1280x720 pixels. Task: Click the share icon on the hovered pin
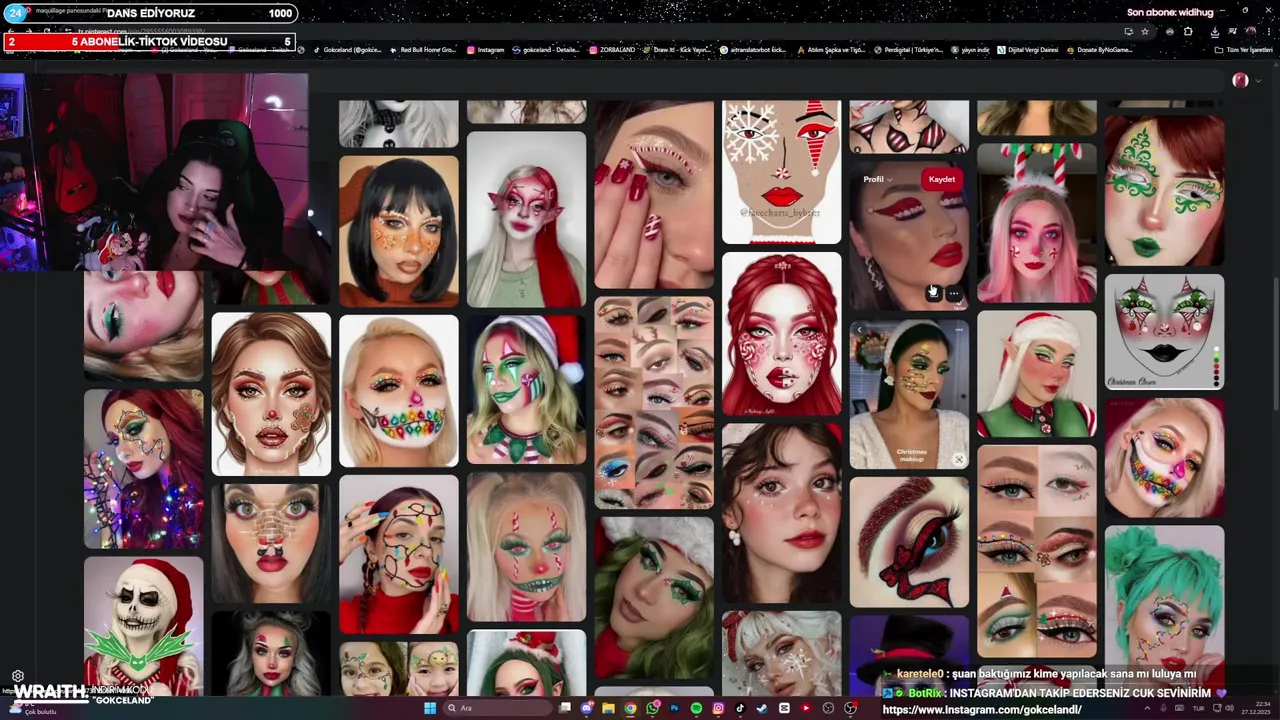tap(933, 293)
